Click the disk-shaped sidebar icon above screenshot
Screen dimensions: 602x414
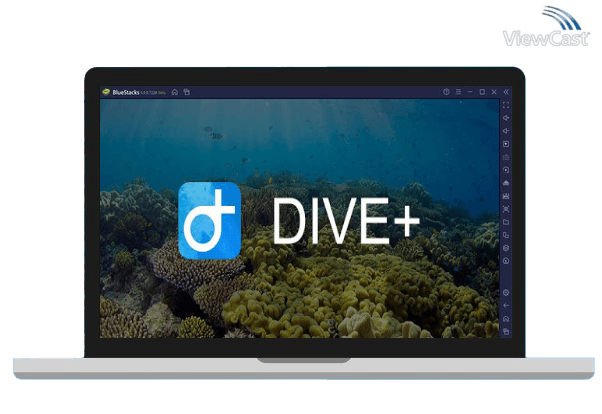(x=506, y=196)
